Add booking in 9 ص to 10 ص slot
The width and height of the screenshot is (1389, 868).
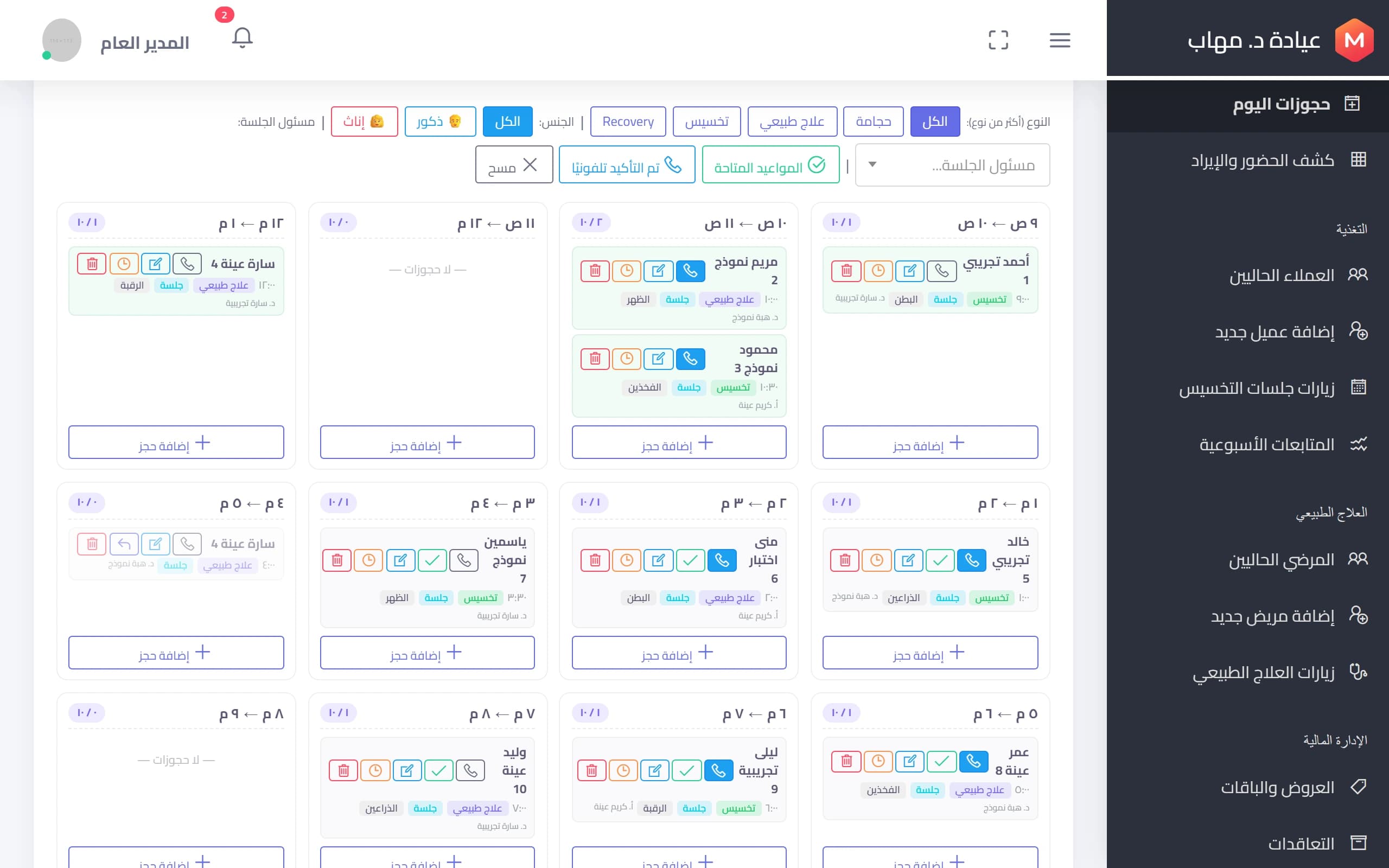[930, 443]
